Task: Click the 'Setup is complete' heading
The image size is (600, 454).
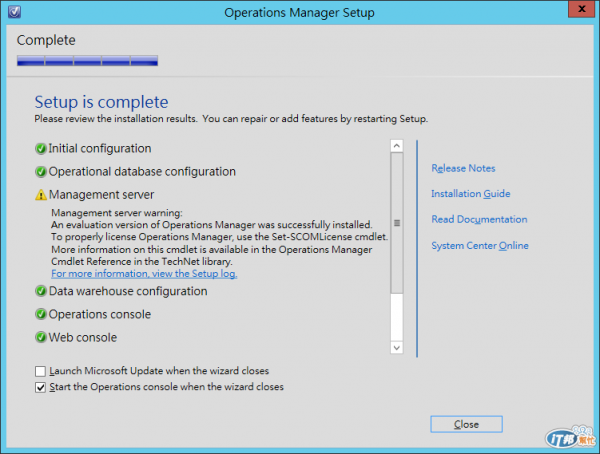Action: click(x=101, y=102)
